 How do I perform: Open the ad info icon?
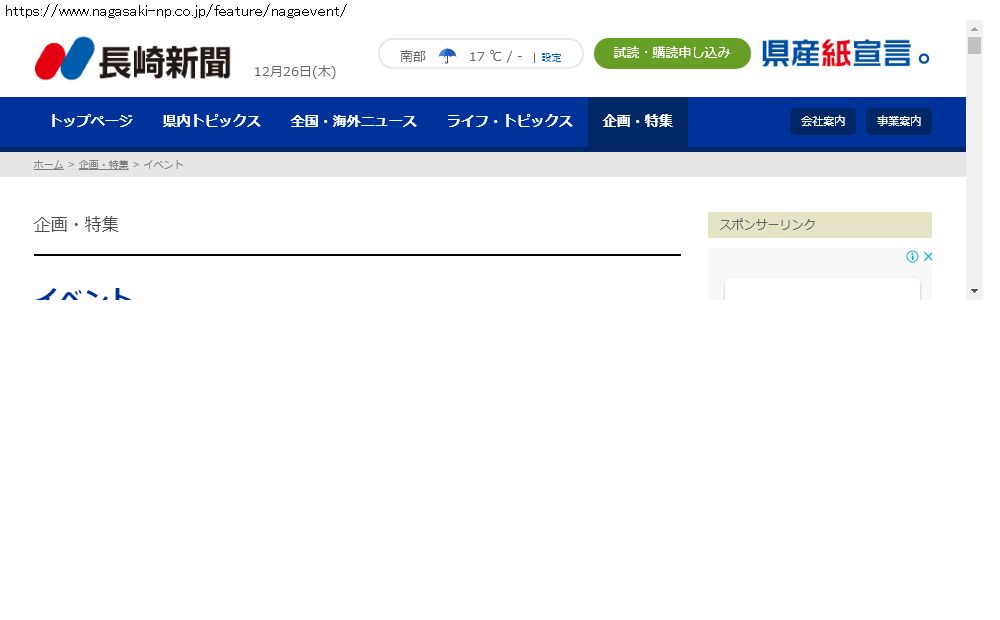(x=912, y=257)
